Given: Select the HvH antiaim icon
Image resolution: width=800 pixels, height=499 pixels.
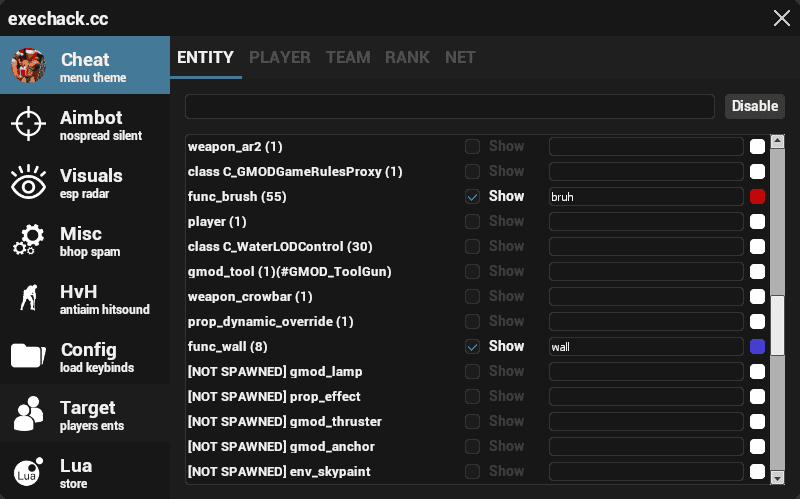Looking at the screenshot, I should click(x=28, y=298).
